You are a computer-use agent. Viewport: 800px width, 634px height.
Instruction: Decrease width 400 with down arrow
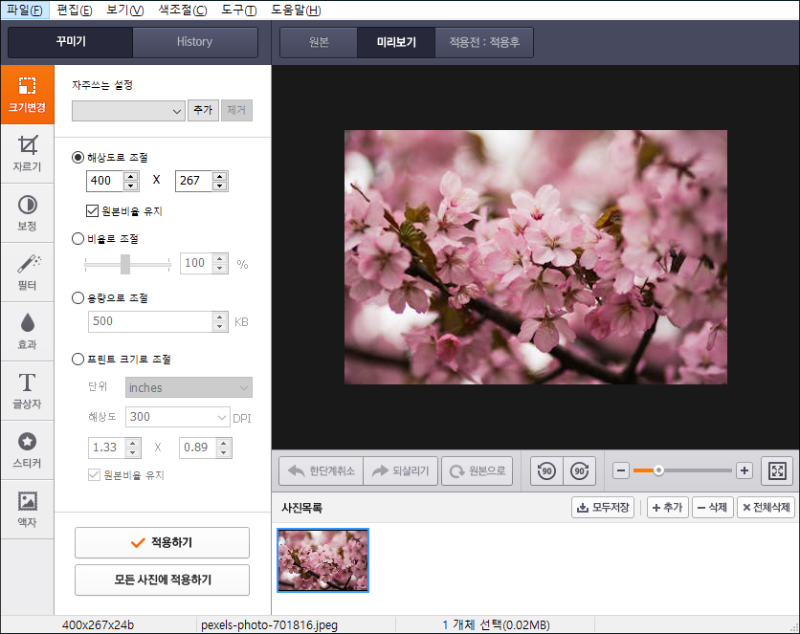131,186
